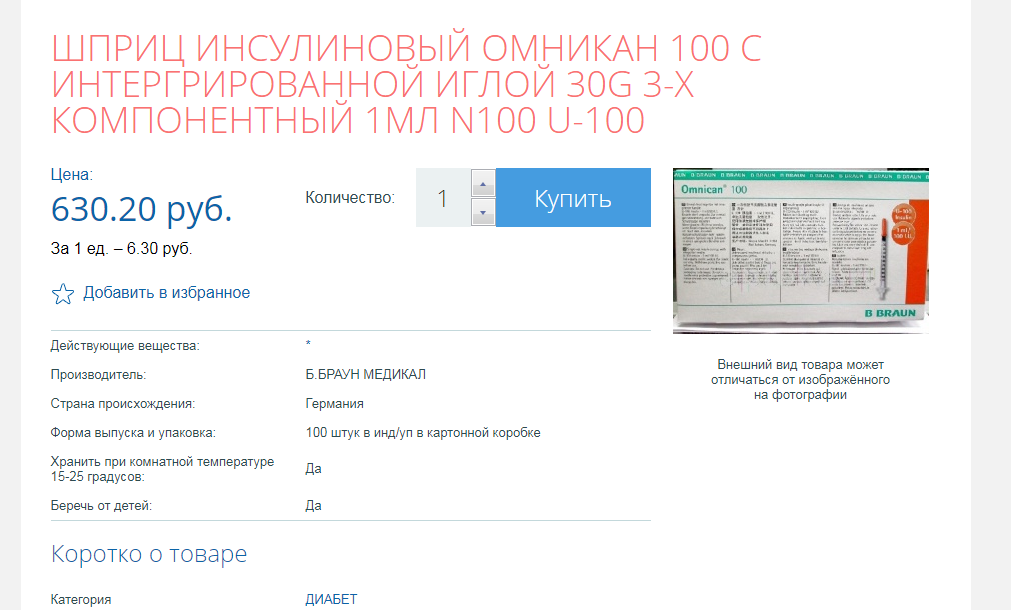The image size is (1011, 610).
Task: View the Omnican 100 product photo
Action: click(x=800, y=249)
